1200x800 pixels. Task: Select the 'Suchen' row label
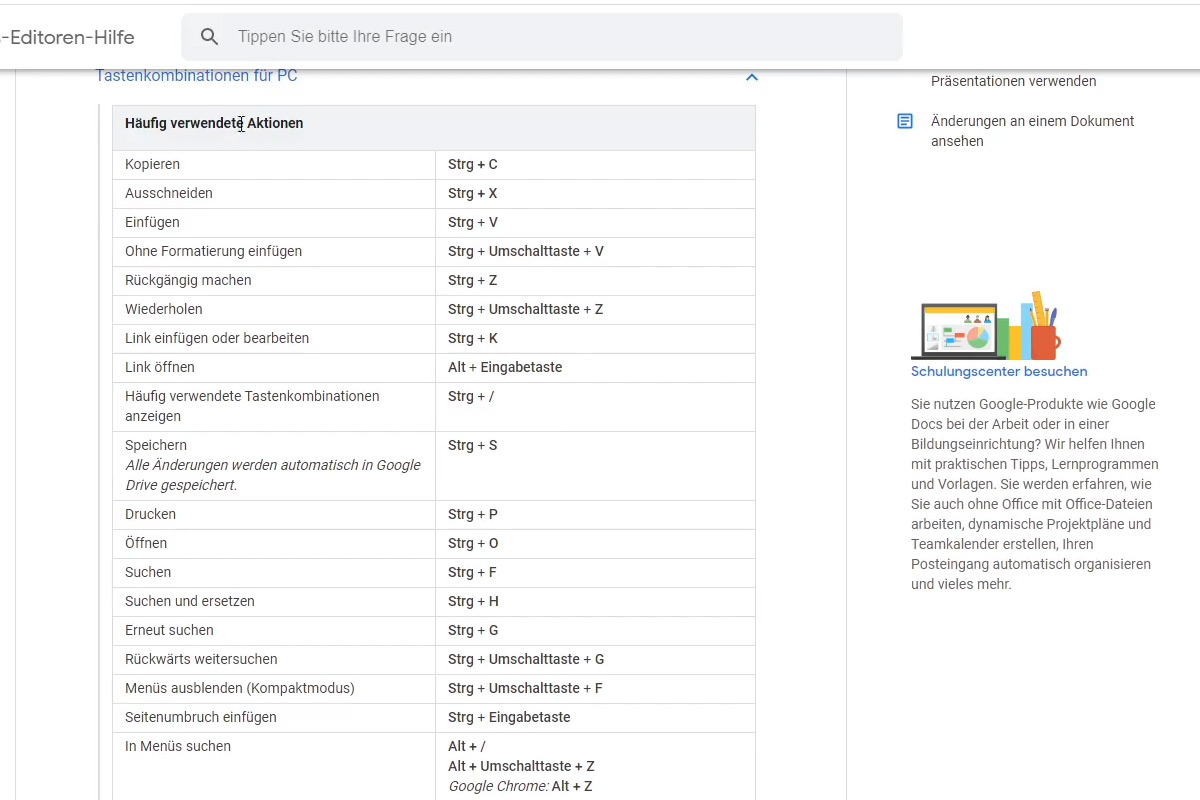[148, 572]
